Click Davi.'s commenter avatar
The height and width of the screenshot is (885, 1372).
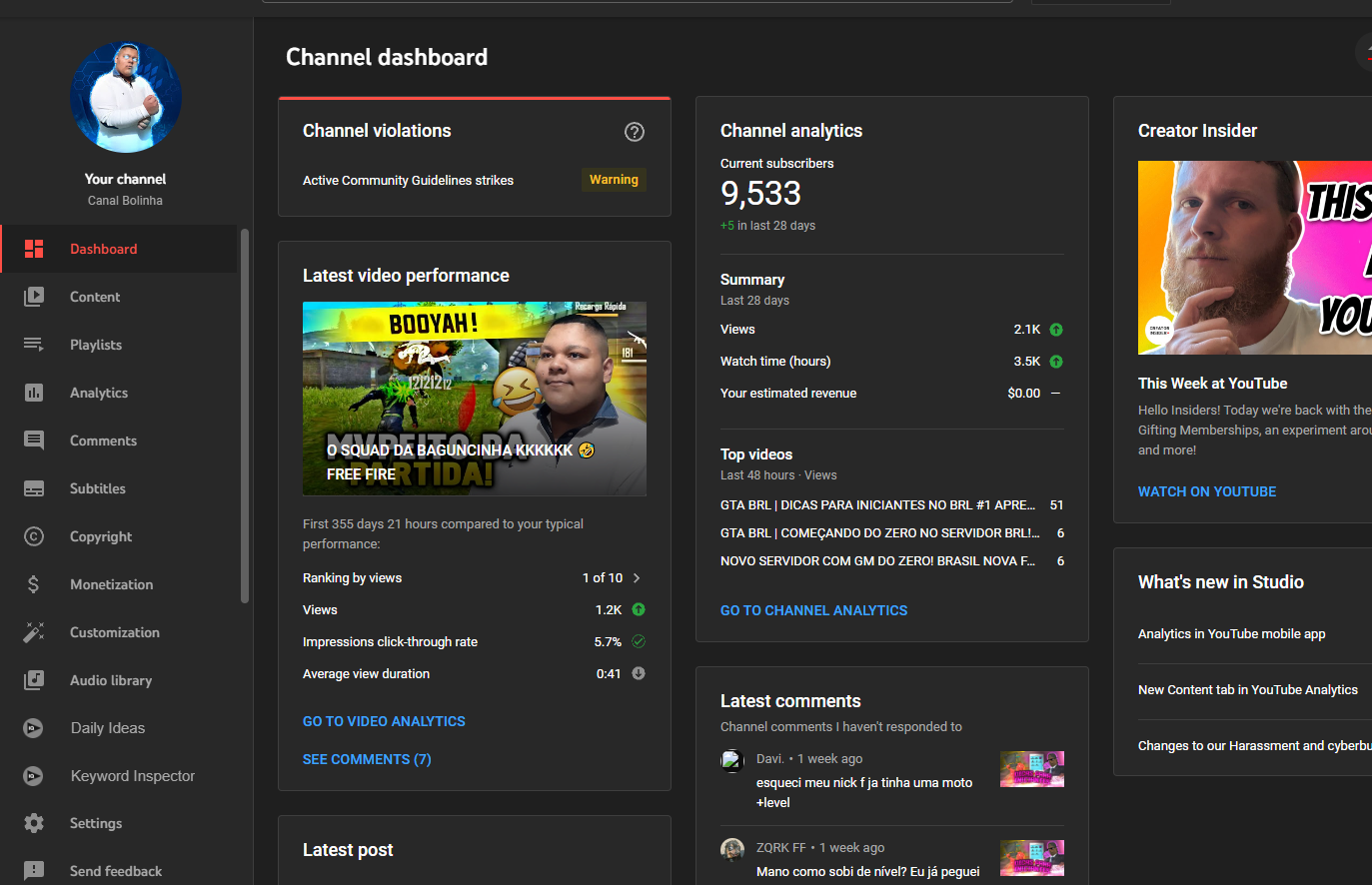732,761
